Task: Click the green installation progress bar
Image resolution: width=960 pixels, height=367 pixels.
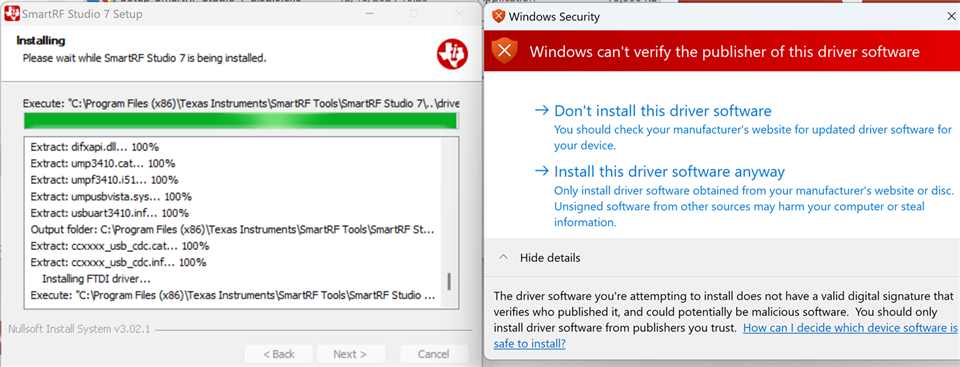Action: click(241, 121)
